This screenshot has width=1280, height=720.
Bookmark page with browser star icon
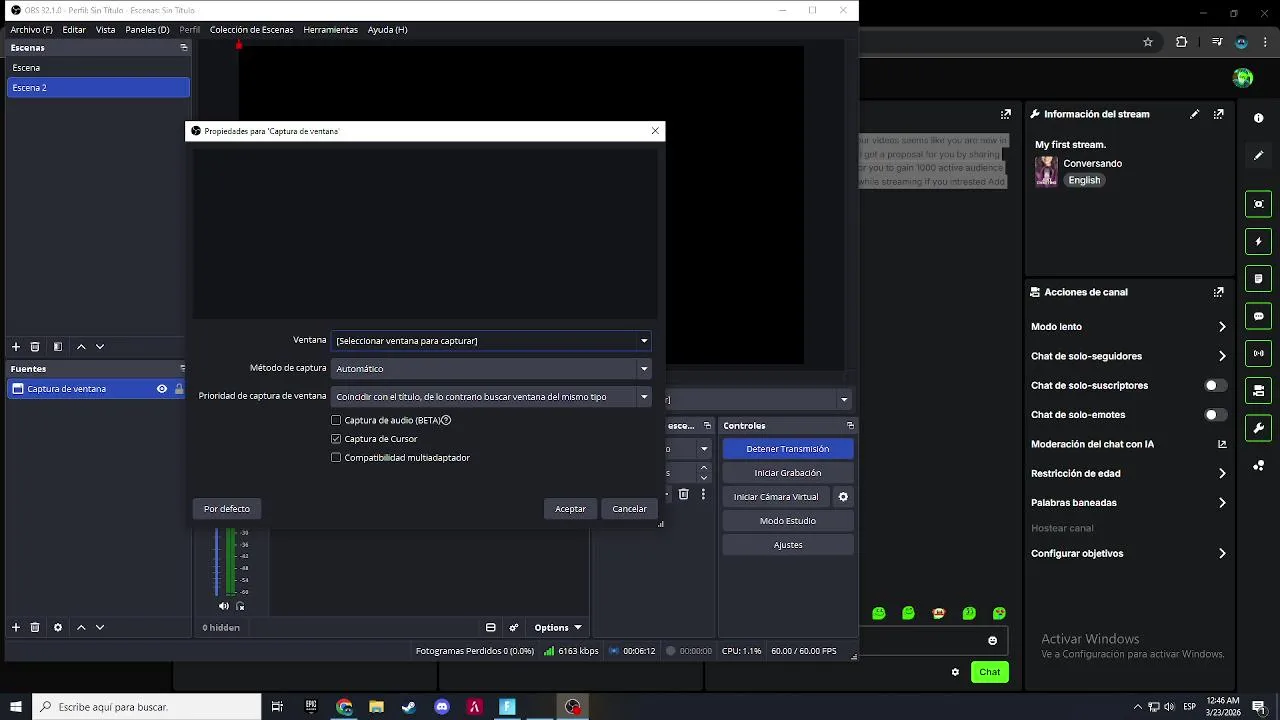[x=1148, y=42]
